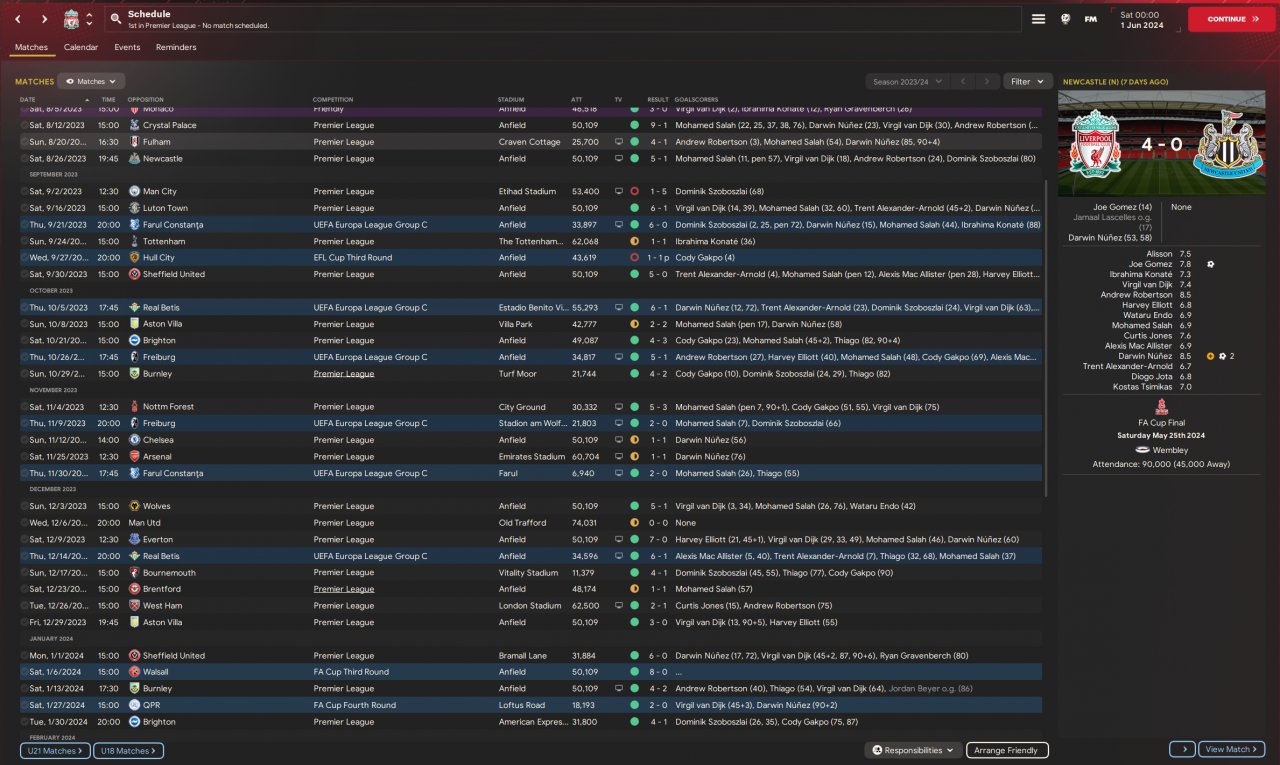Image resolution: width=1280 pixels, height=765 pixels.
Task: Go to next season with right arrow
Action: click(x=987, y=81)
